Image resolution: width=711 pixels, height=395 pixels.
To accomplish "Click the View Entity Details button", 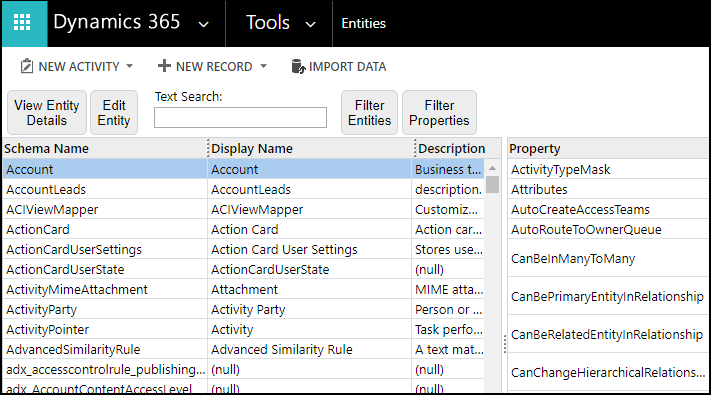I will pos(47,112).
